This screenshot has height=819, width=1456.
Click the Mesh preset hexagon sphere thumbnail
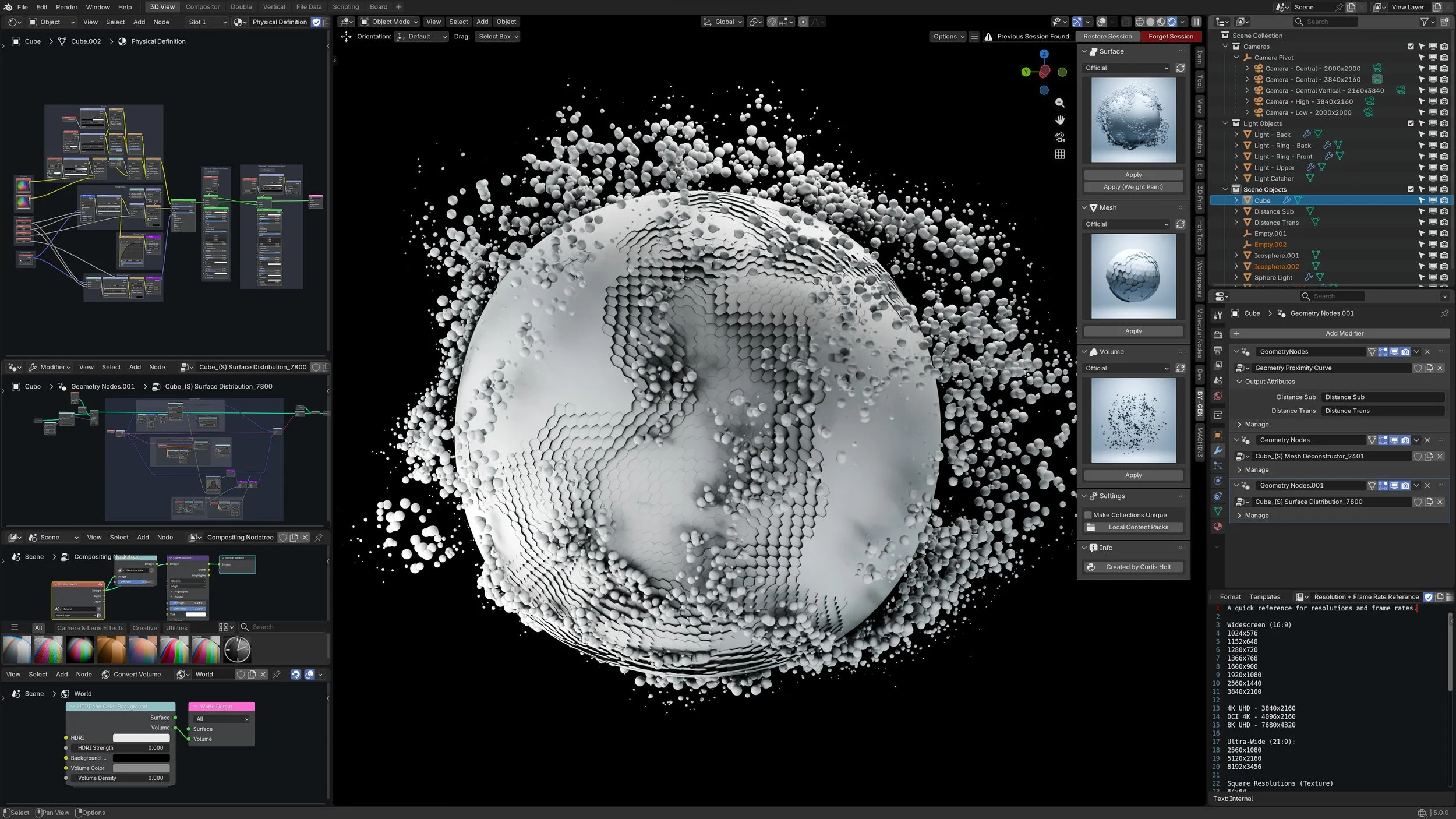tap(1133, 276)
